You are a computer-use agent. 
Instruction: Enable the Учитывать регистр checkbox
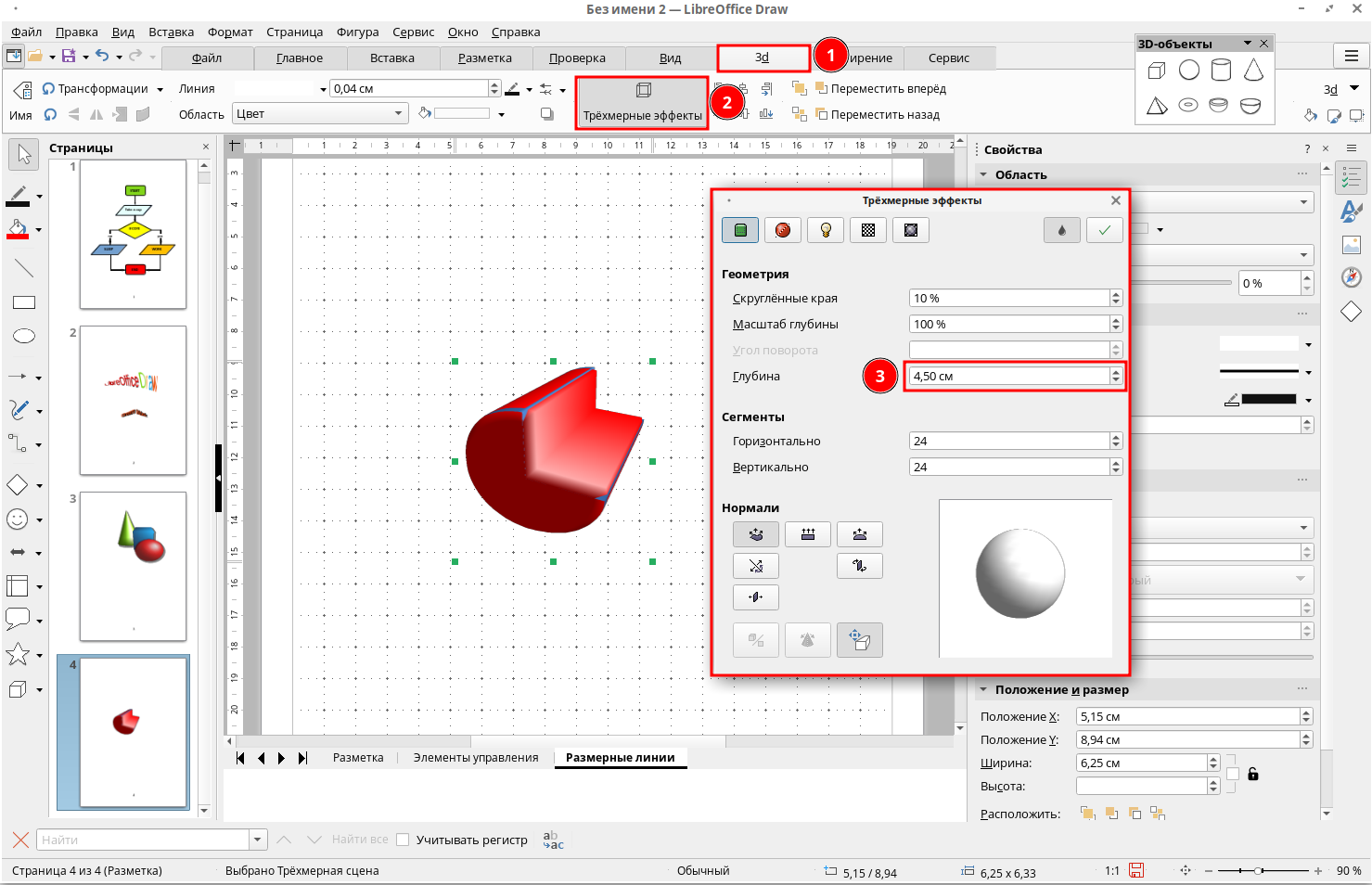coord(403,840)
